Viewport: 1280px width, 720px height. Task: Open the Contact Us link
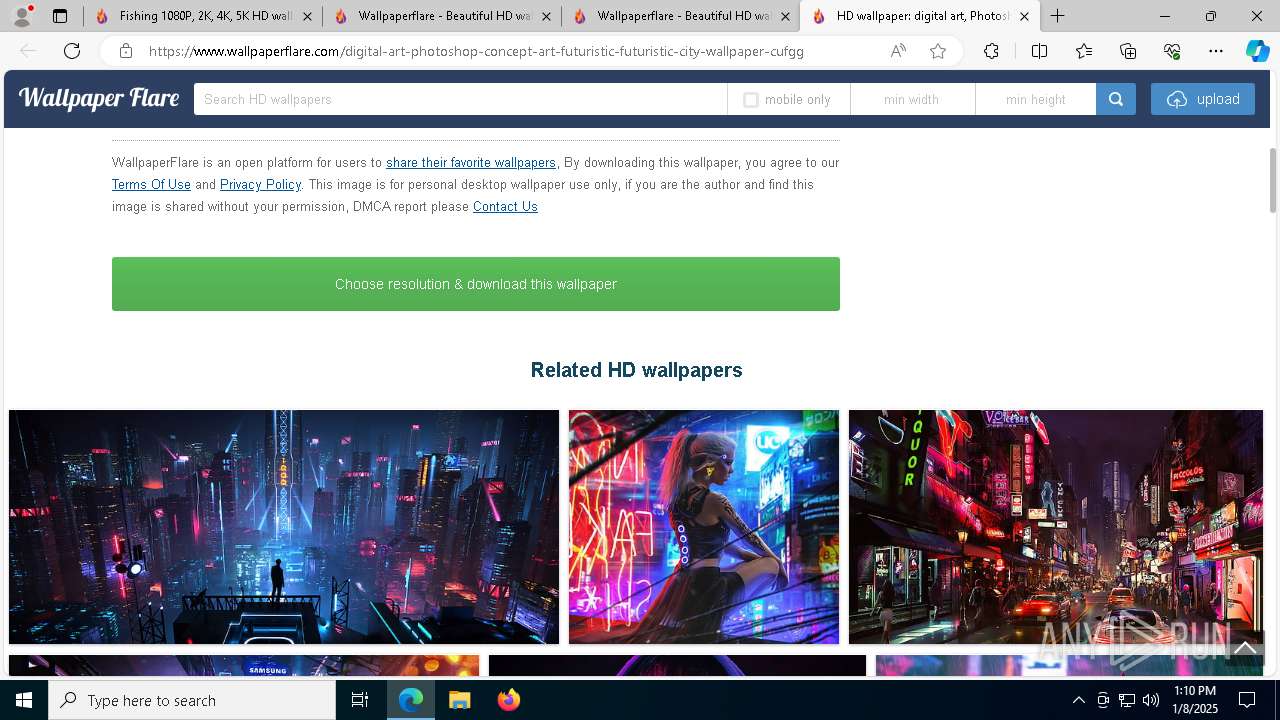505,206
